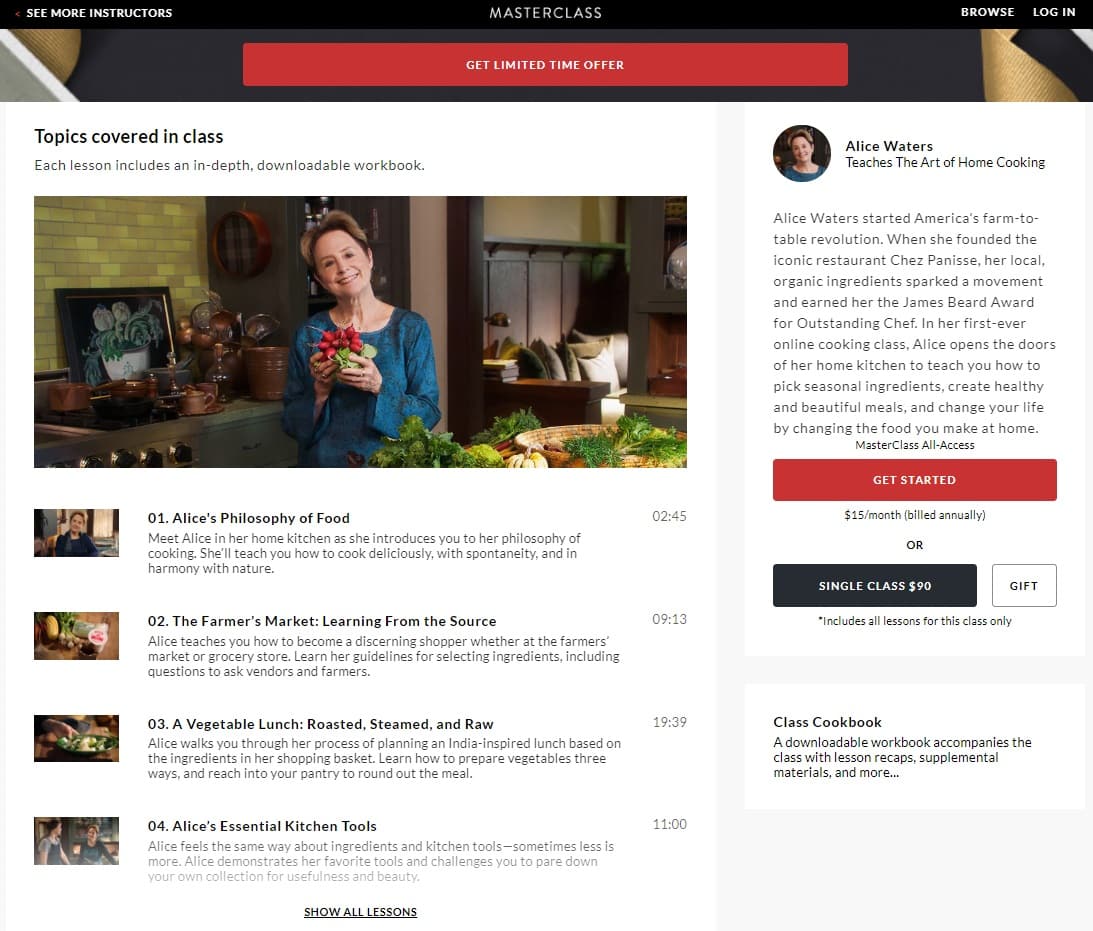Screen dimensions: 1093x931
Task: Select title 01. Alice's Philosophy of Food
Action: point(249,518)
